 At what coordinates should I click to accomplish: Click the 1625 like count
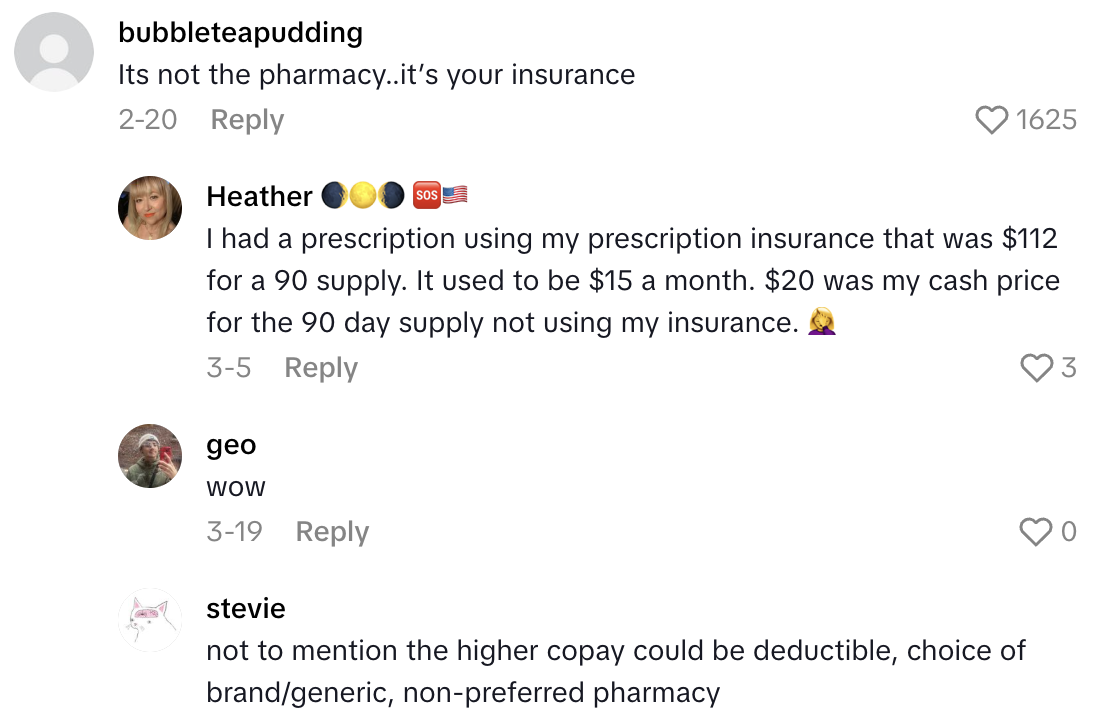tap(1044, 119)
